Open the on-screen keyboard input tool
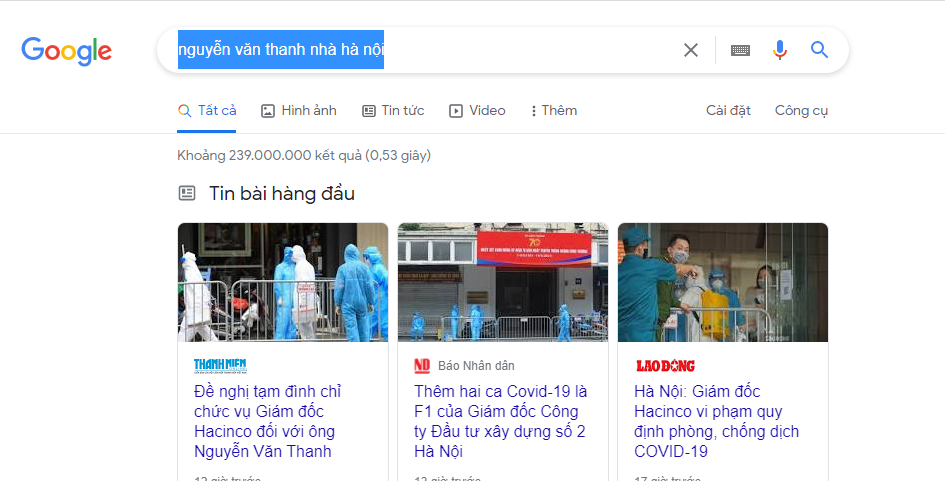 [x=740, y=50]
